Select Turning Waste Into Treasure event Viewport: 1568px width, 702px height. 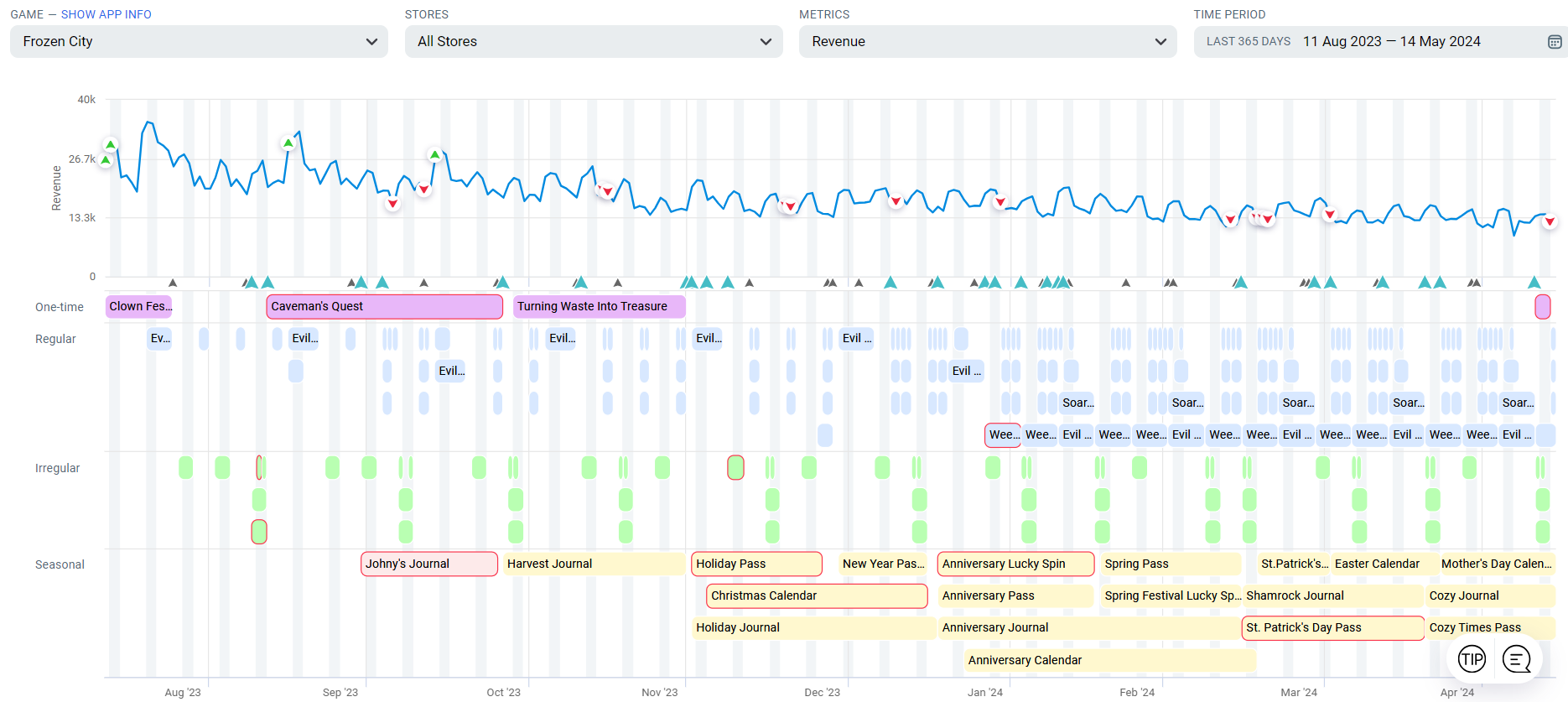coord(599,306)
